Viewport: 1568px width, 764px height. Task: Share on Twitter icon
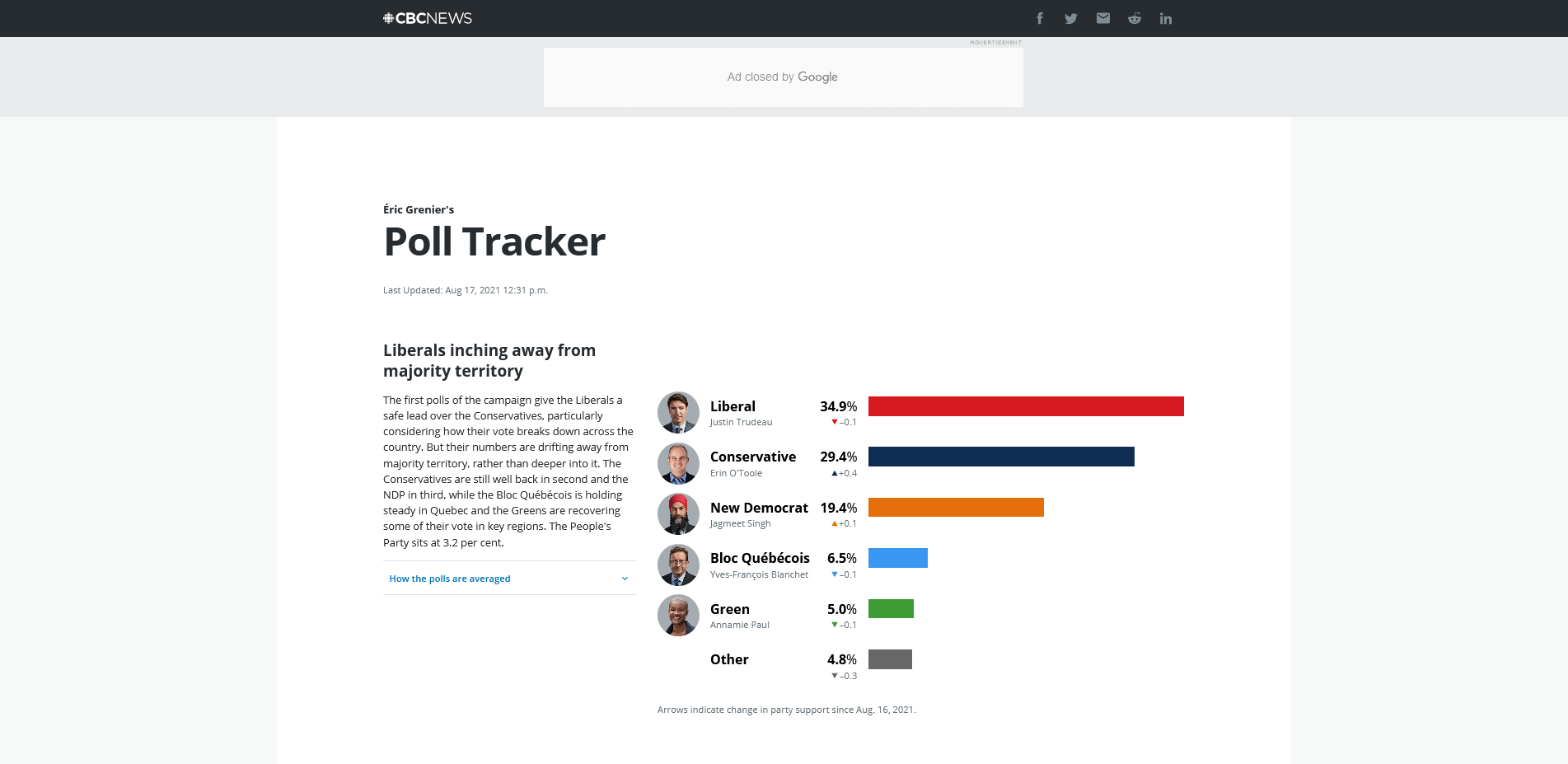(x=1071, y=18)
